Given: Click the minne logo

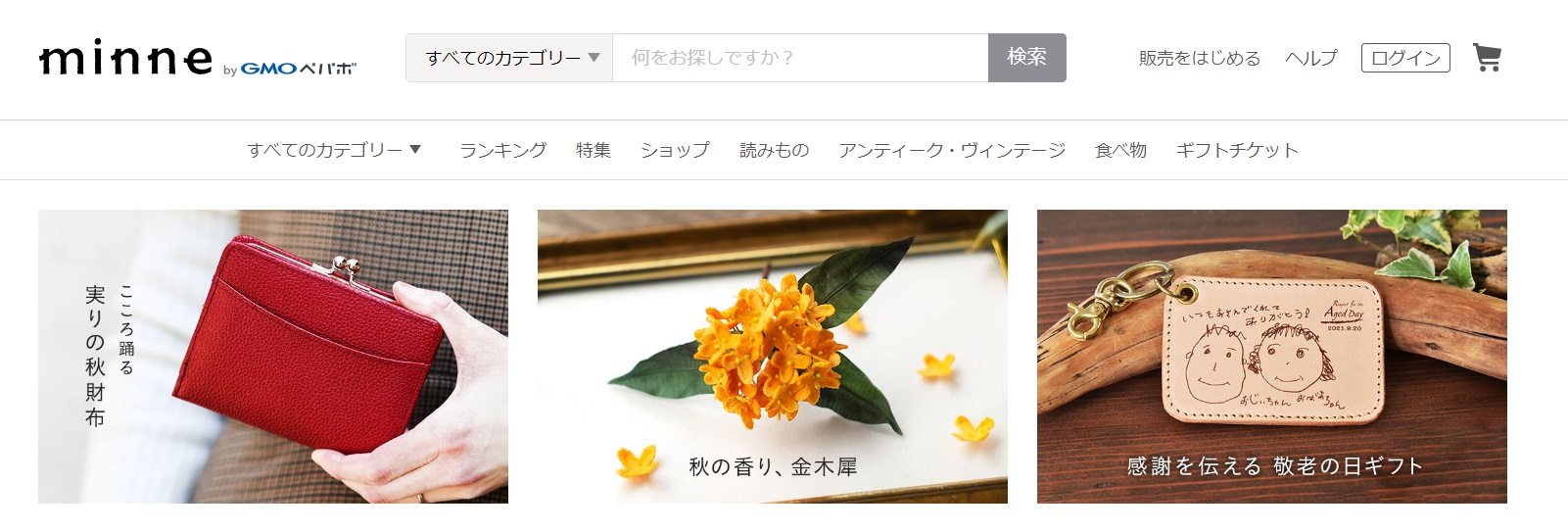Looking at the screenshot, I should coord(125,60).
